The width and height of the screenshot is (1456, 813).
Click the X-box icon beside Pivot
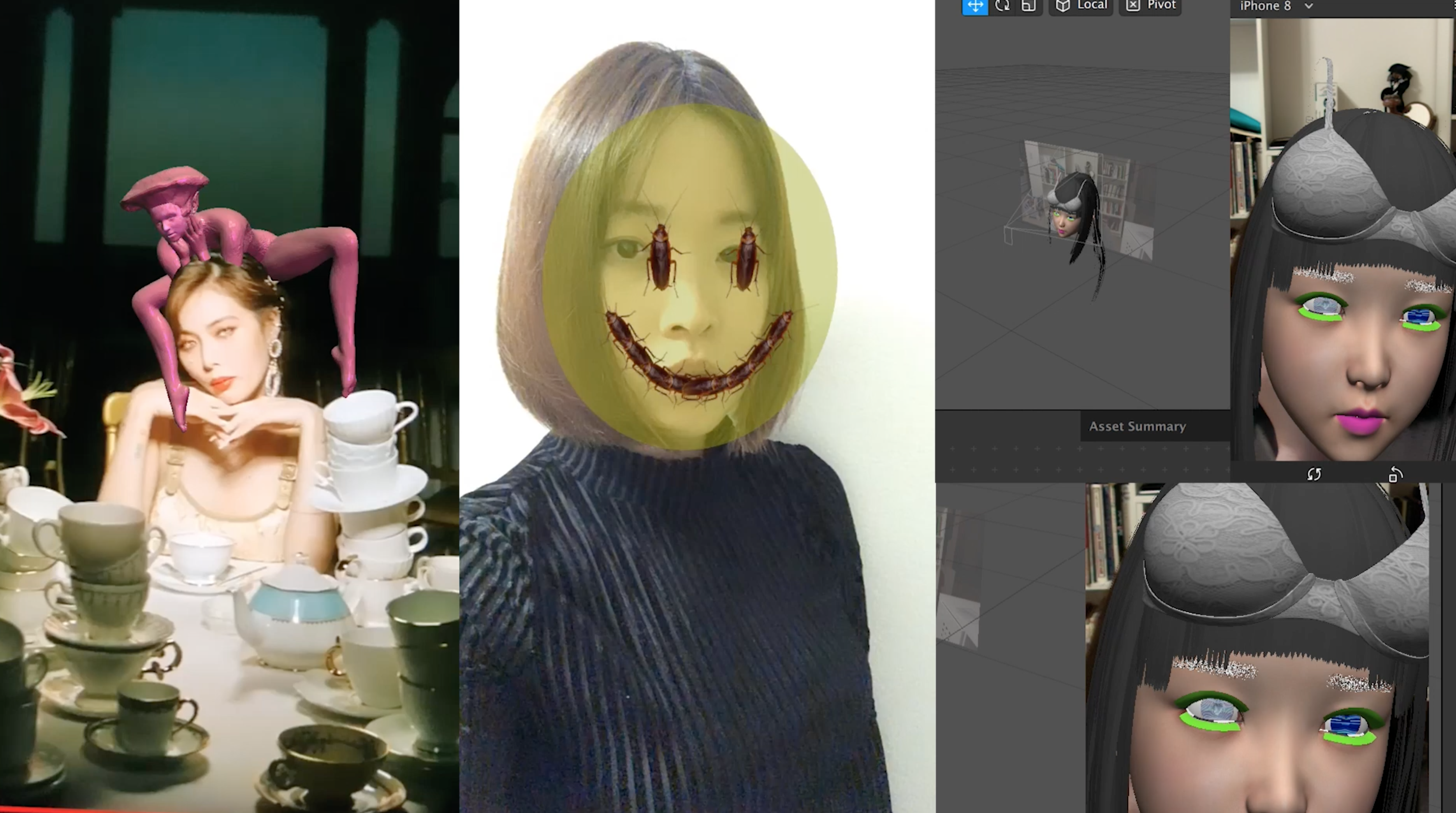[1133, 6]
